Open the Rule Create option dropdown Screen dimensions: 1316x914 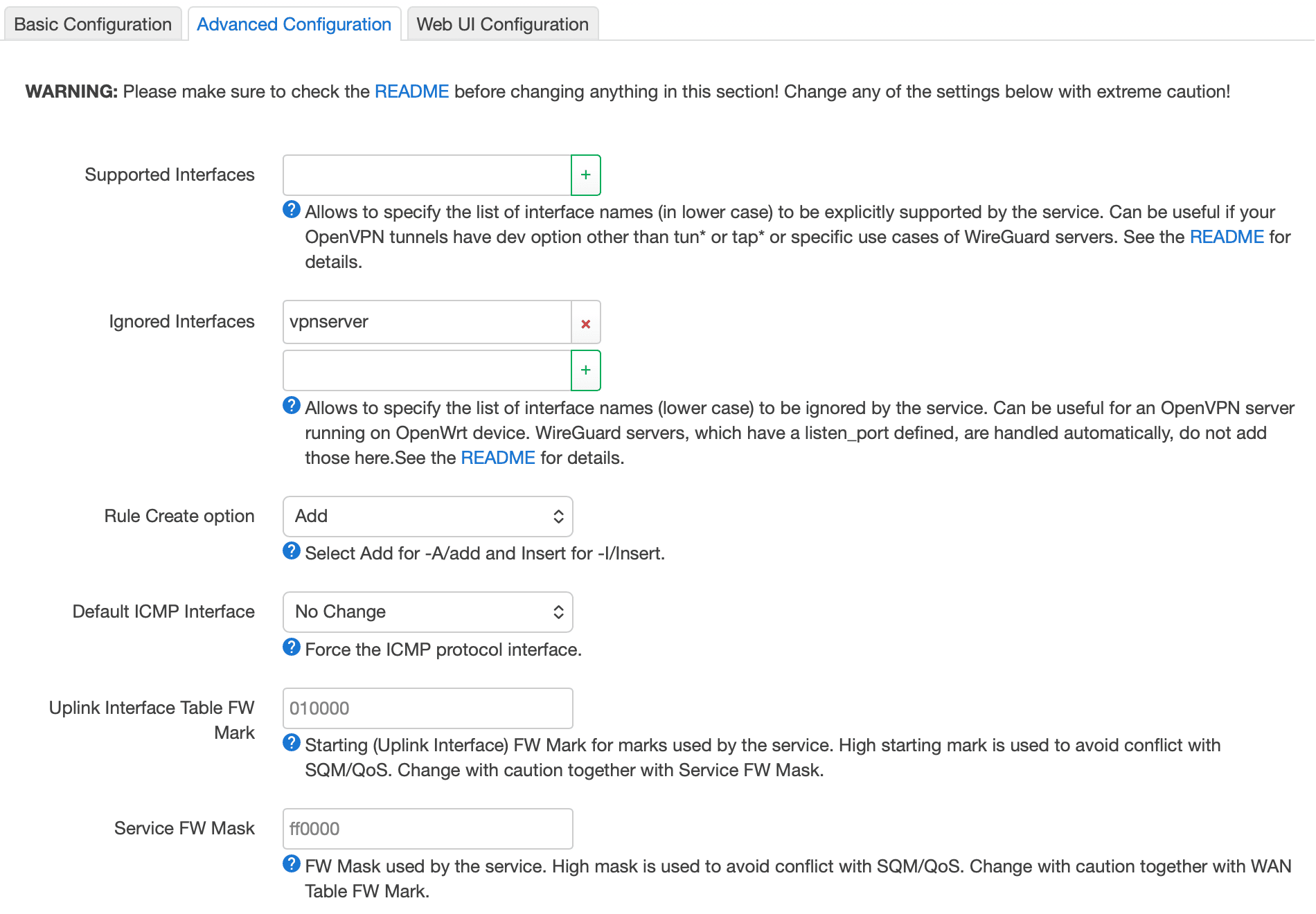pyautogui.click(x=427, y=517)
